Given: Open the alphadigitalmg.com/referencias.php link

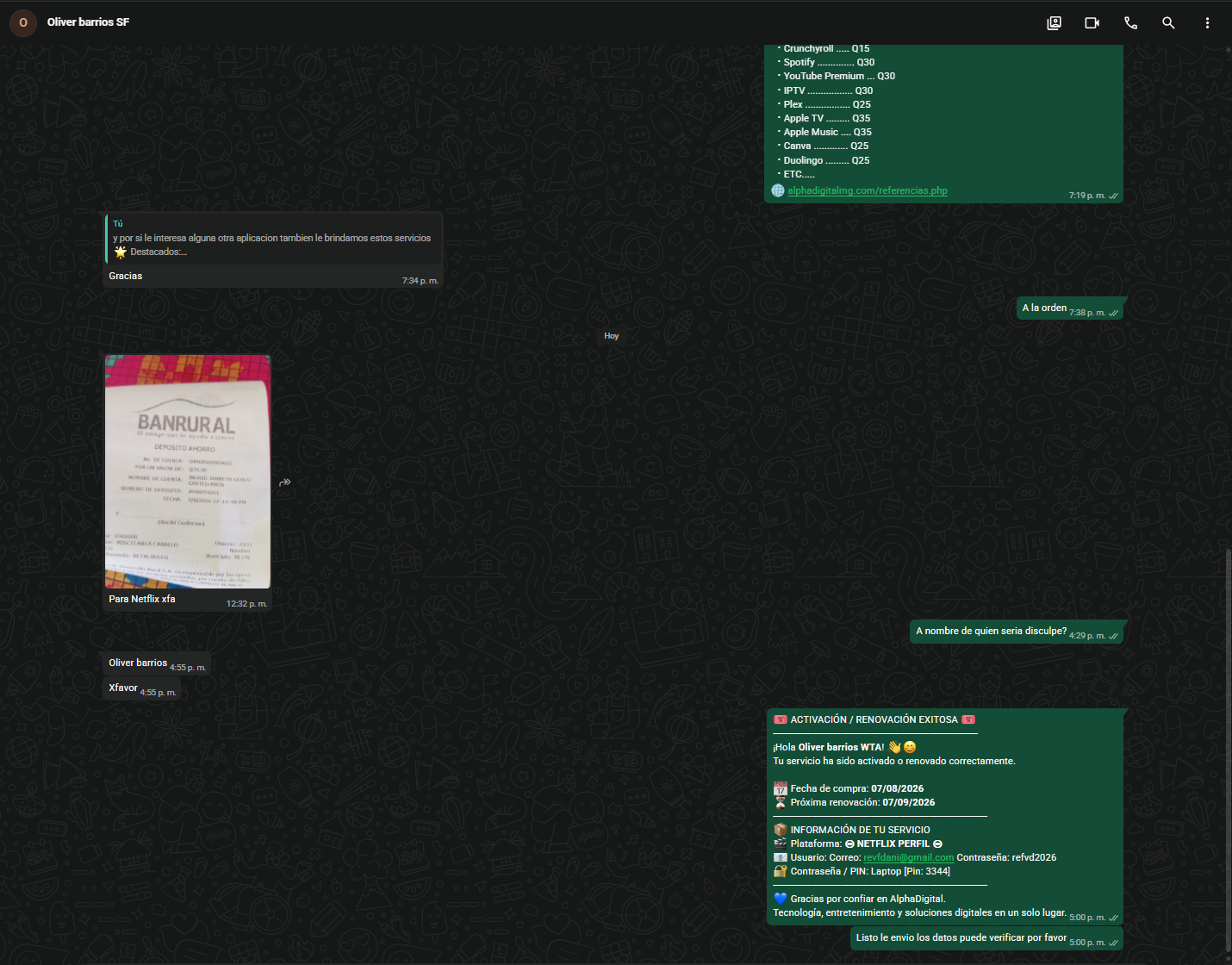Looking at the screenshot, I should pos(867,190).
